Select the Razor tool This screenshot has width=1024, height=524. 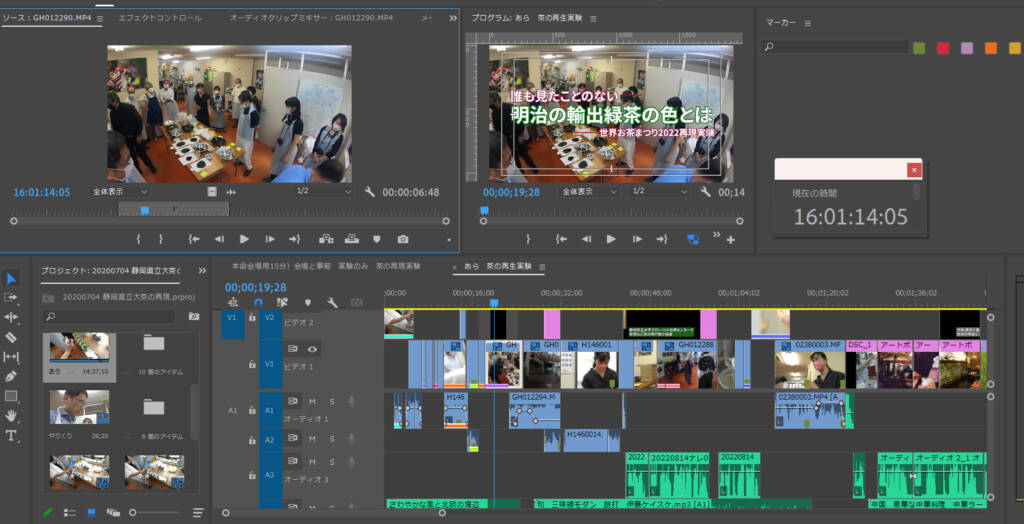pyautogui.click(x=11, y=337)
